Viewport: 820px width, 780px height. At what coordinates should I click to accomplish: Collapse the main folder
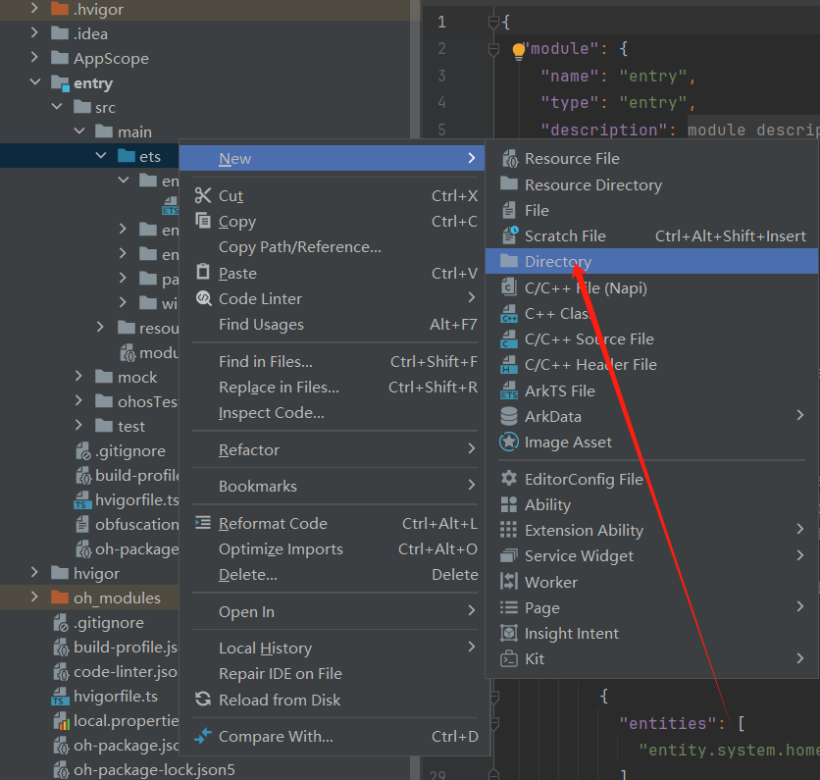[79, 131]
